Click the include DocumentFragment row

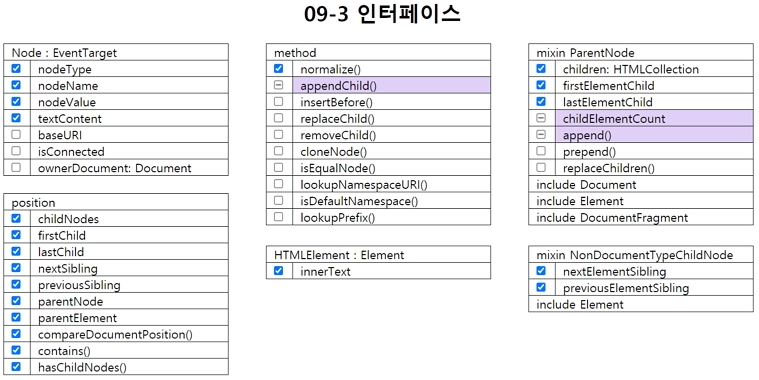tap(641, 217)
